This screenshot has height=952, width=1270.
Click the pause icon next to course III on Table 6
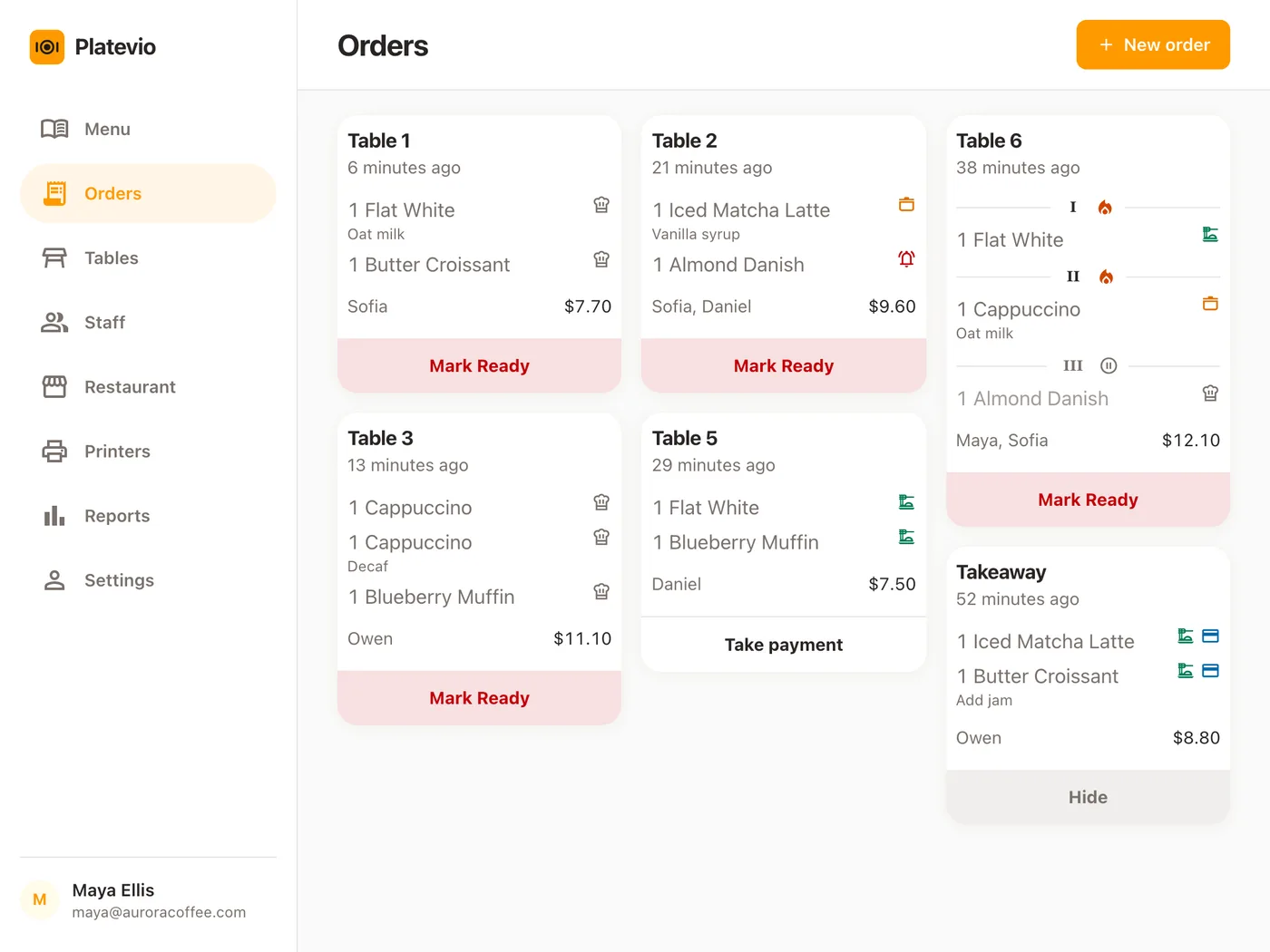pyautogui.click(x=1109, y=365)
